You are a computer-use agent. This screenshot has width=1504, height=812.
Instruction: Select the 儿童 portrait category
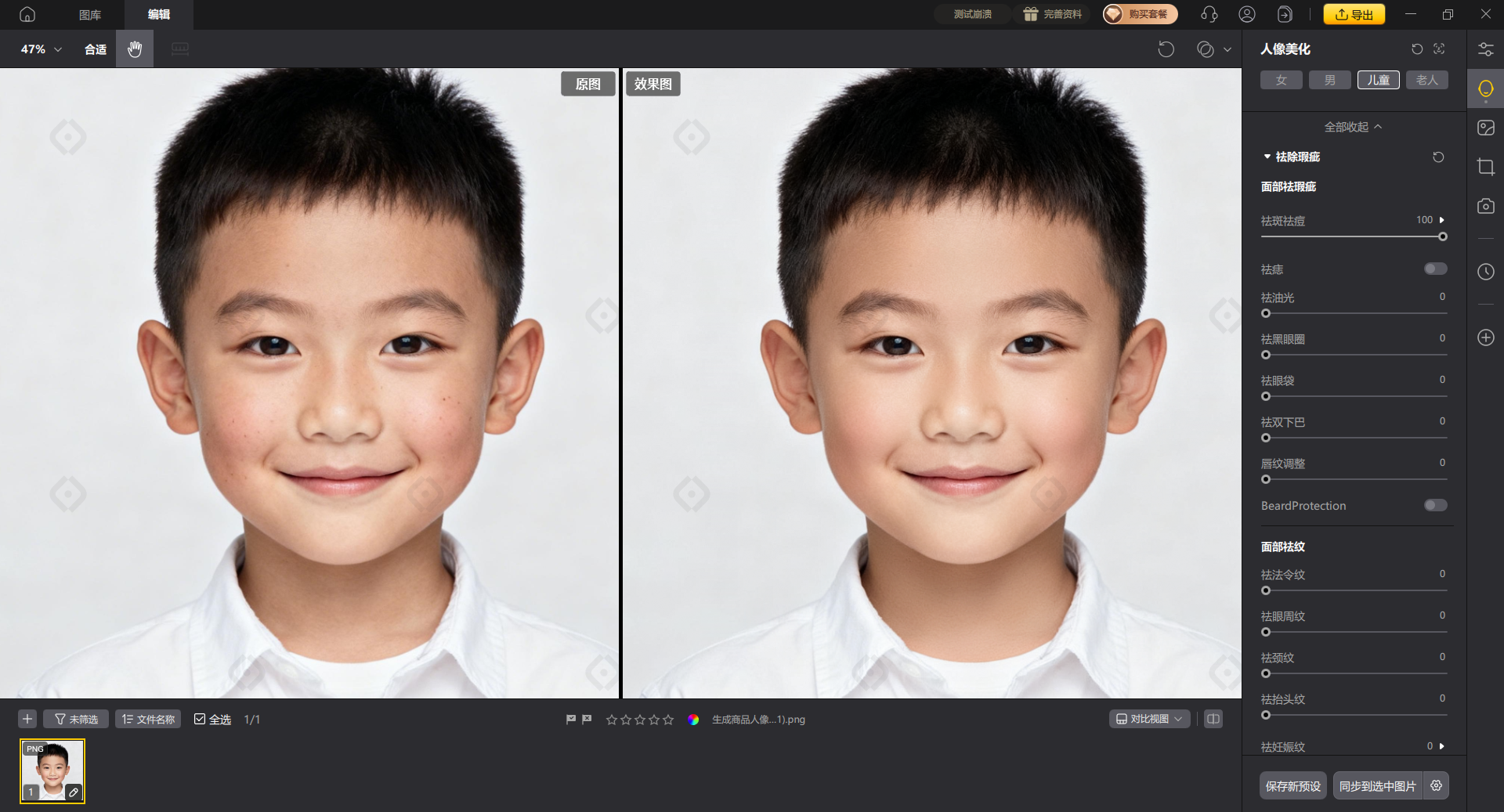coord(1378,80)
